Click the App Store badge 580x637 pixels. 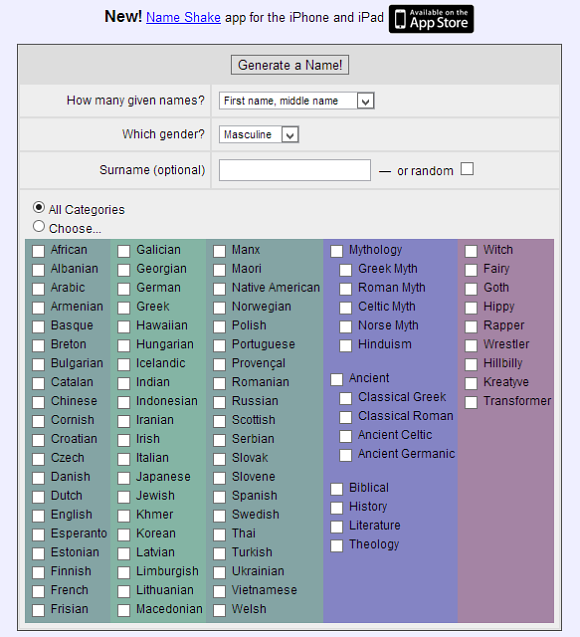coord(431,19)
